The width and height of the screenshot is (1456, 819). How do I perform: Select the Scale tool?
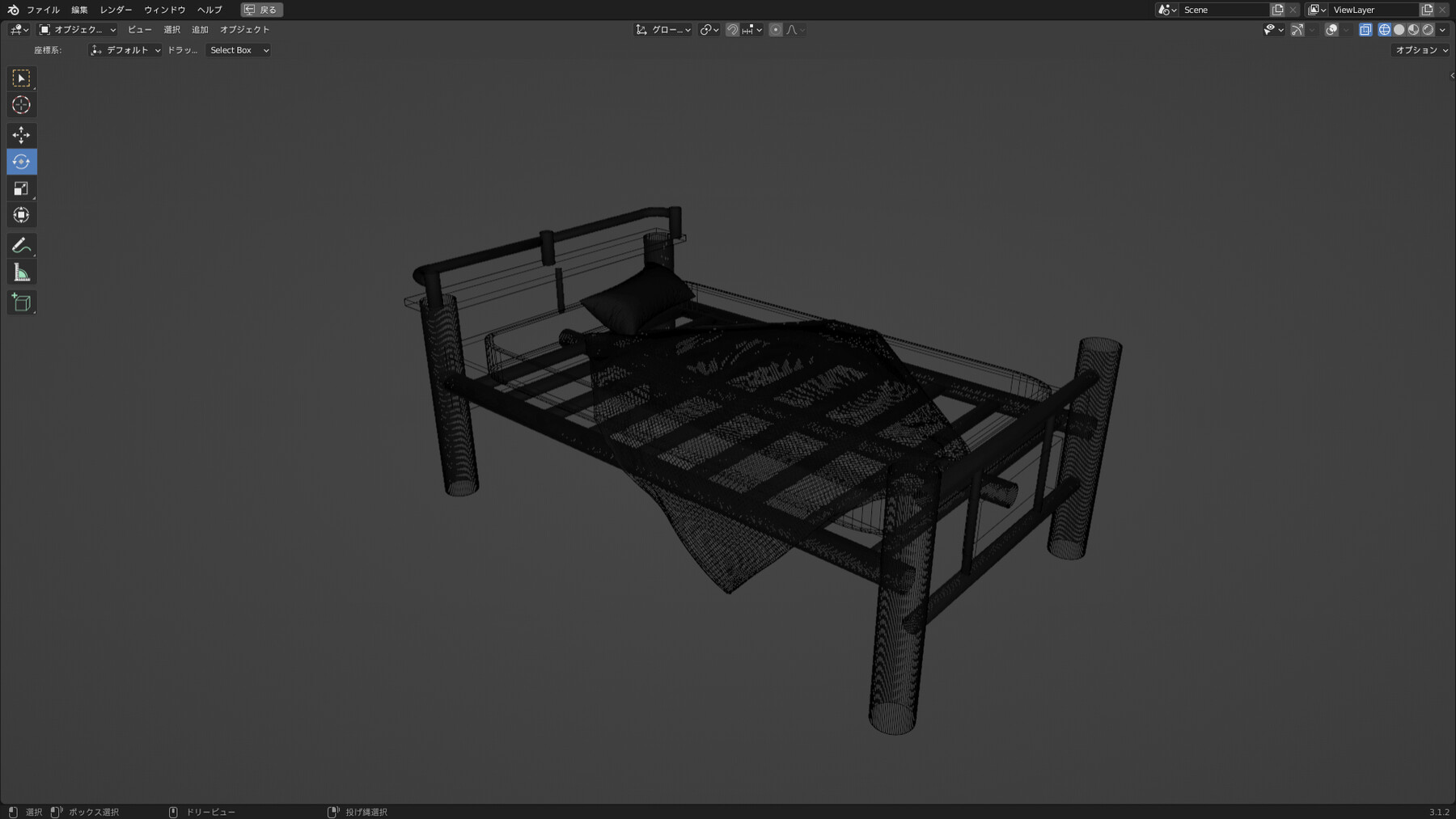tap(21, 188)
